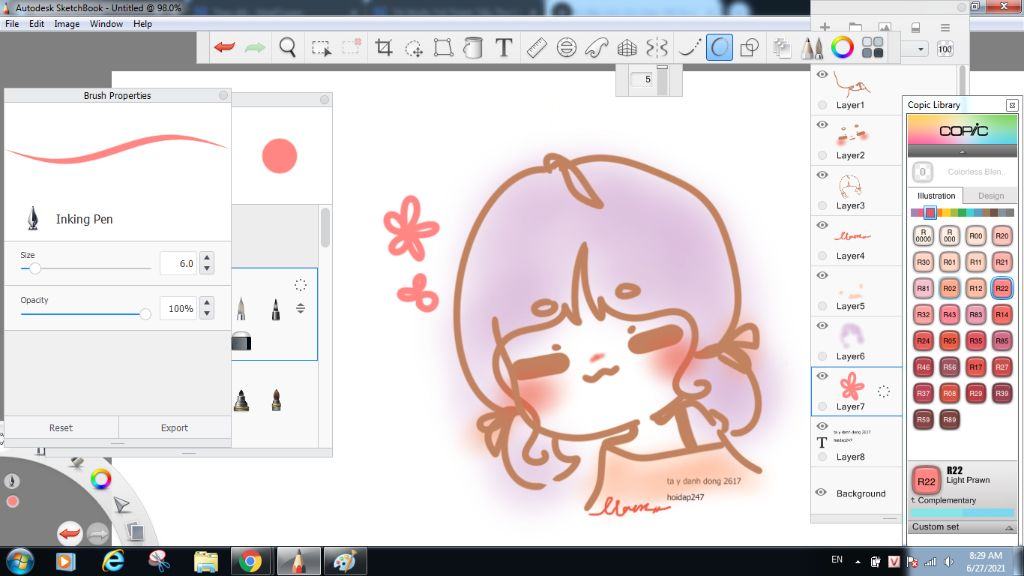Click the clear layer icon in layers panel

[x=916, y=27]
